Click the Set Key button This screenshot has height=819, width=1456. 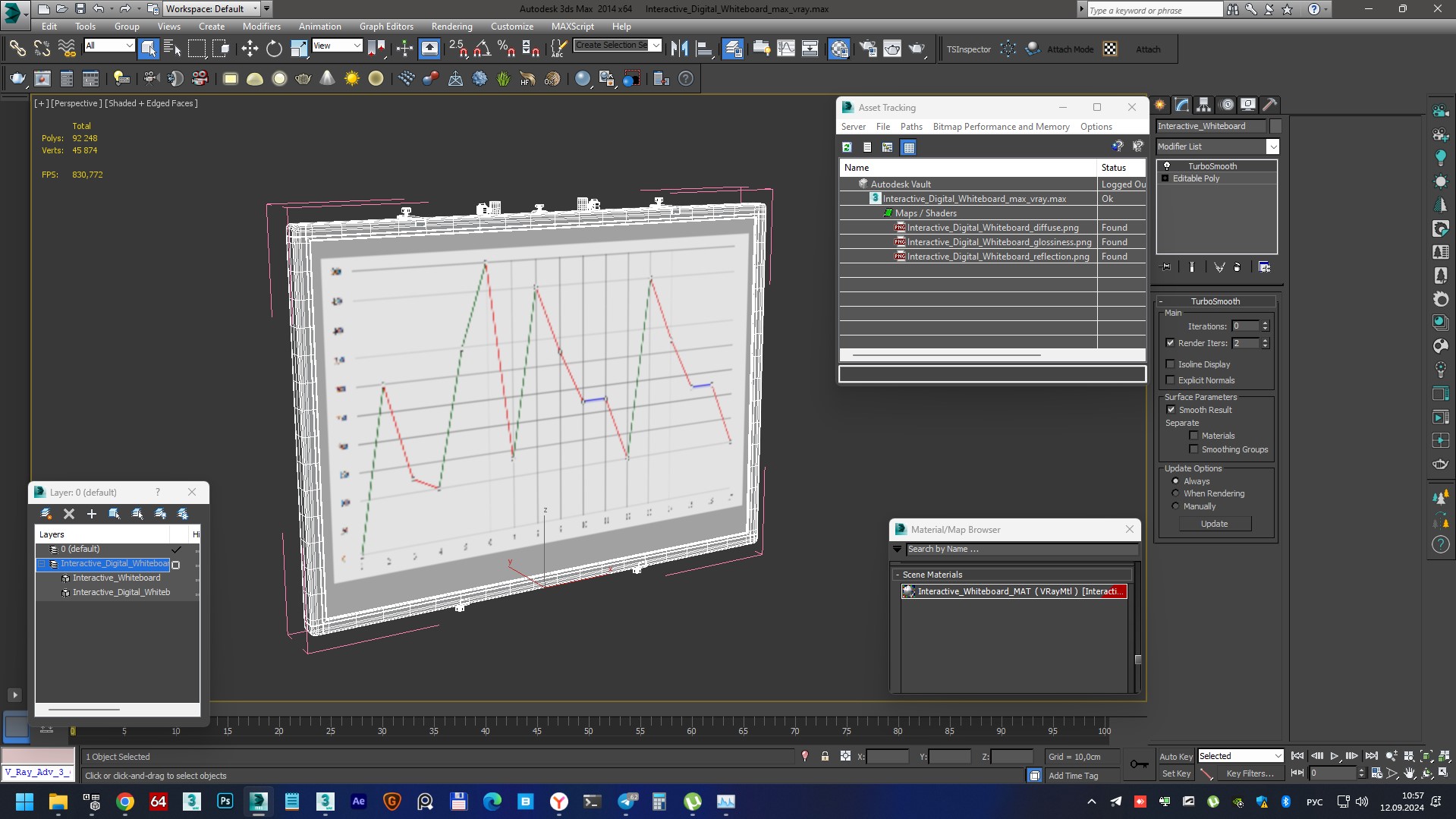1176,773
